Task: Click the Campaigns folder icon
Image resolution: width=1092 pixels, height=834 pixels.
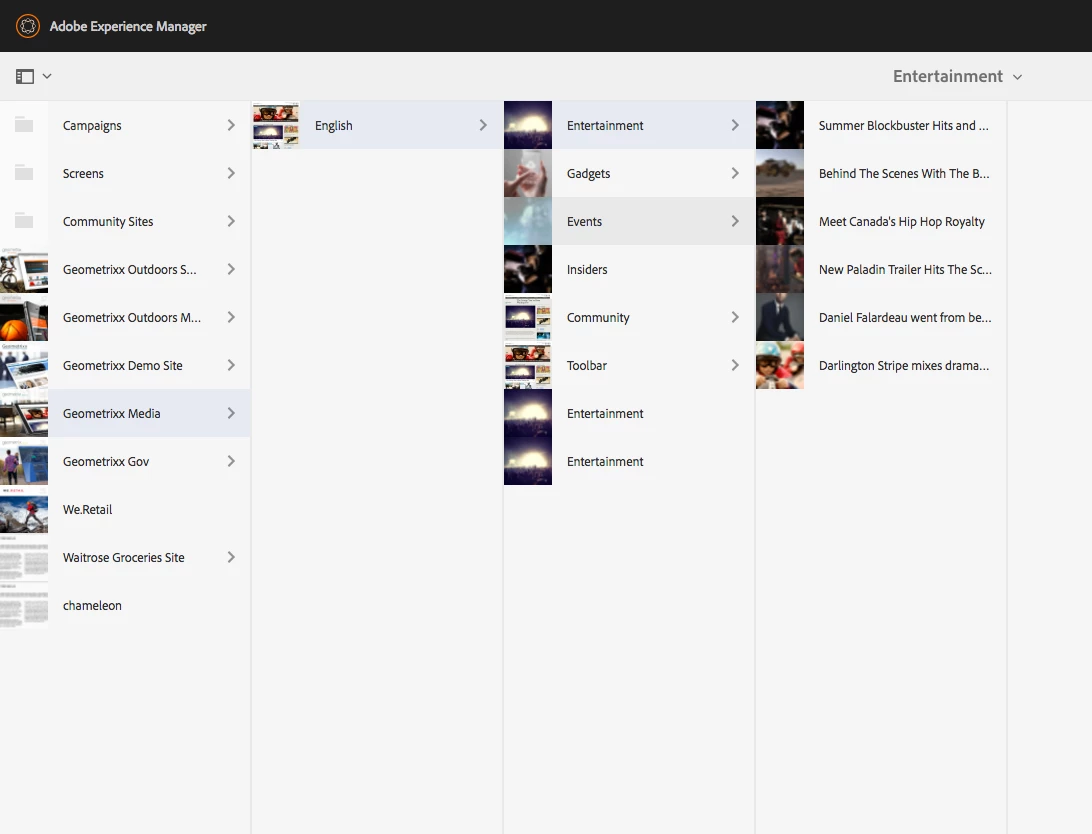Action: pos(24,125)
